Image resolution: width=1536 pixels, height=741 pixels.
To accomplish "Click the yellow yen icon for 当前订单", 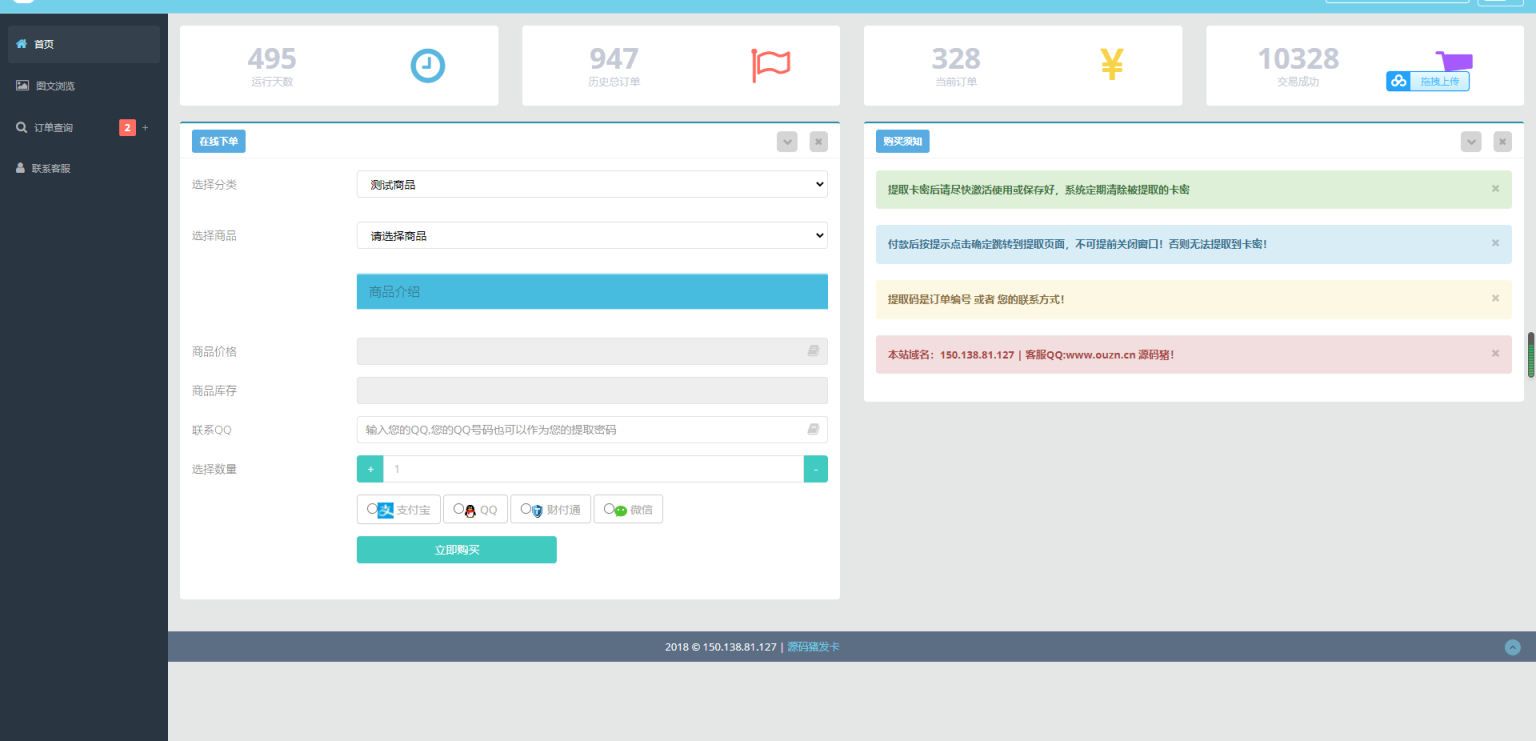I will click(x=1112, y=65).
